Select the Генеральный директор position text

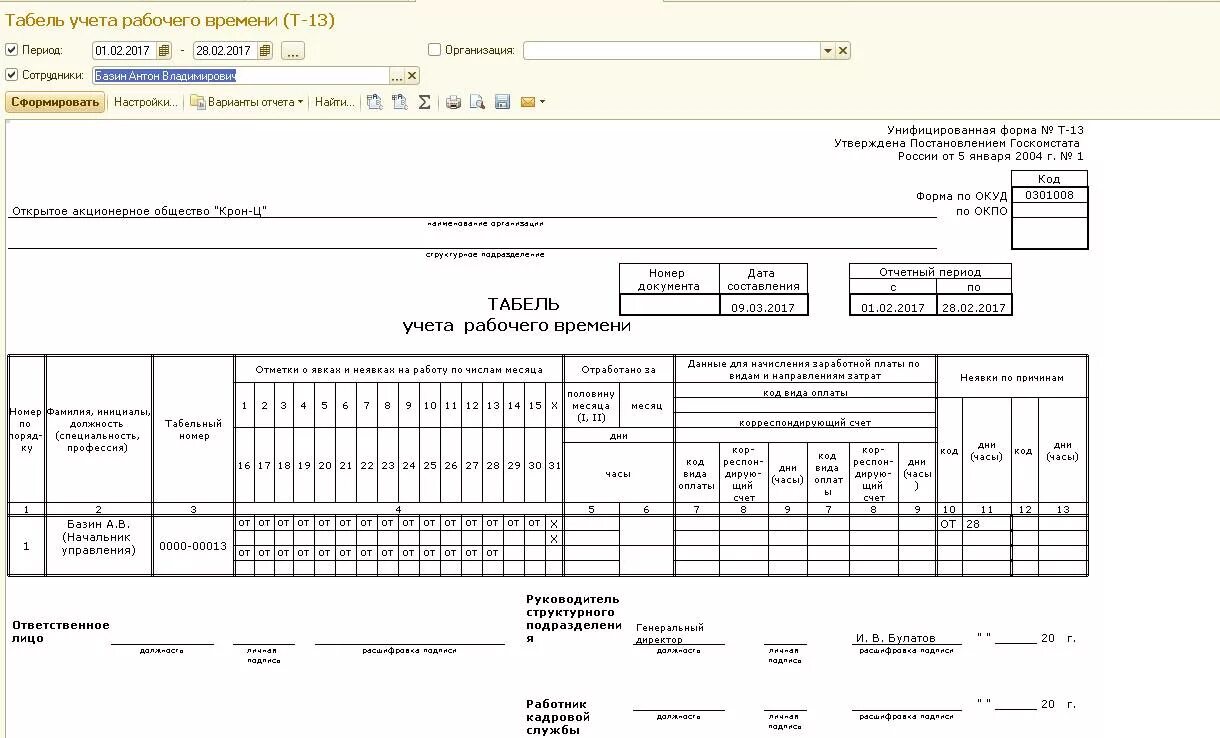point(670,633)
